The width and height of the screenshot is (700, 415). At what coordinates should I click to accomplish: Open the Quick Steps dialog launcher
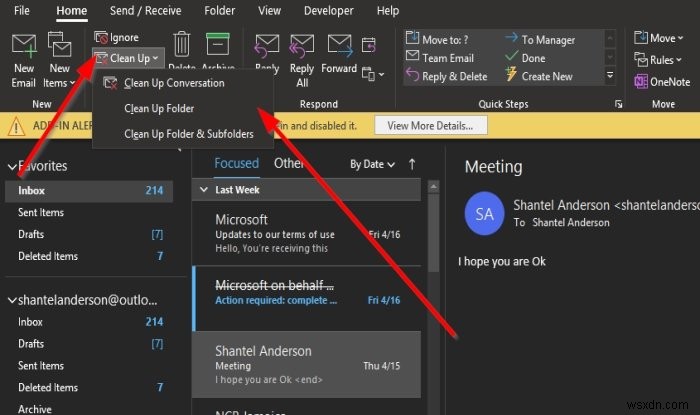point(618,104)
